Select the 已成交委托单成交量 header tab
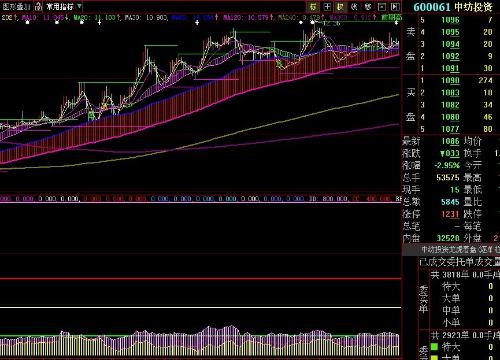Image resolution: width=500 pixels, height=360 pixels. (459, 262)
